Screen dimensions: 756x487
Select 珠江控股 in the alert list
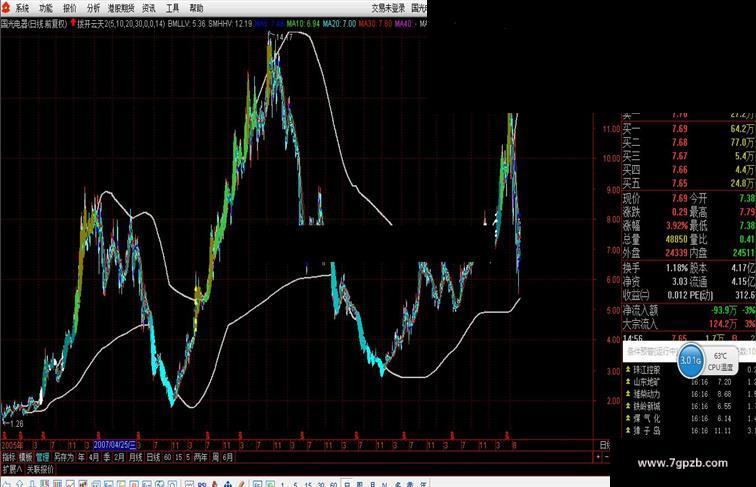647,370
